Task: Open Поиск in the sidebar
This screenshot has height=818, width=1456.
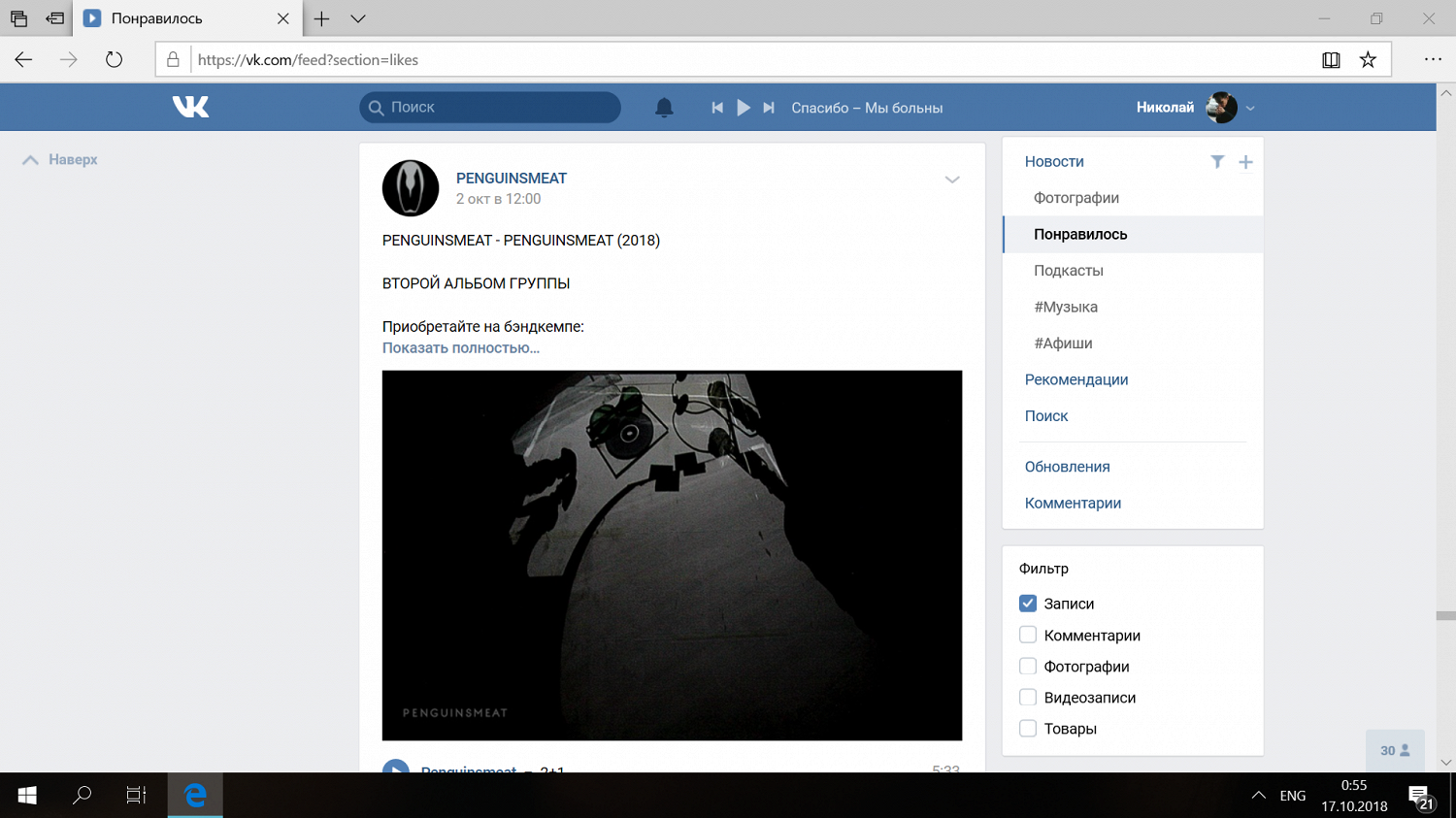Action: point(1046,416)
